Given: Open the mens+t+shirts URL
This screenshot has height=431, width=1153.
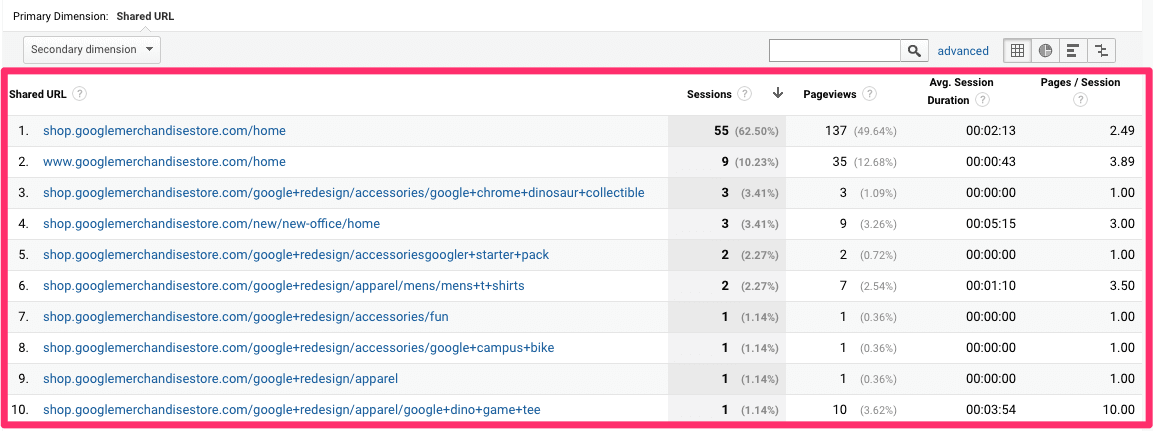Looking at the screenshot, I should point(283,285).
